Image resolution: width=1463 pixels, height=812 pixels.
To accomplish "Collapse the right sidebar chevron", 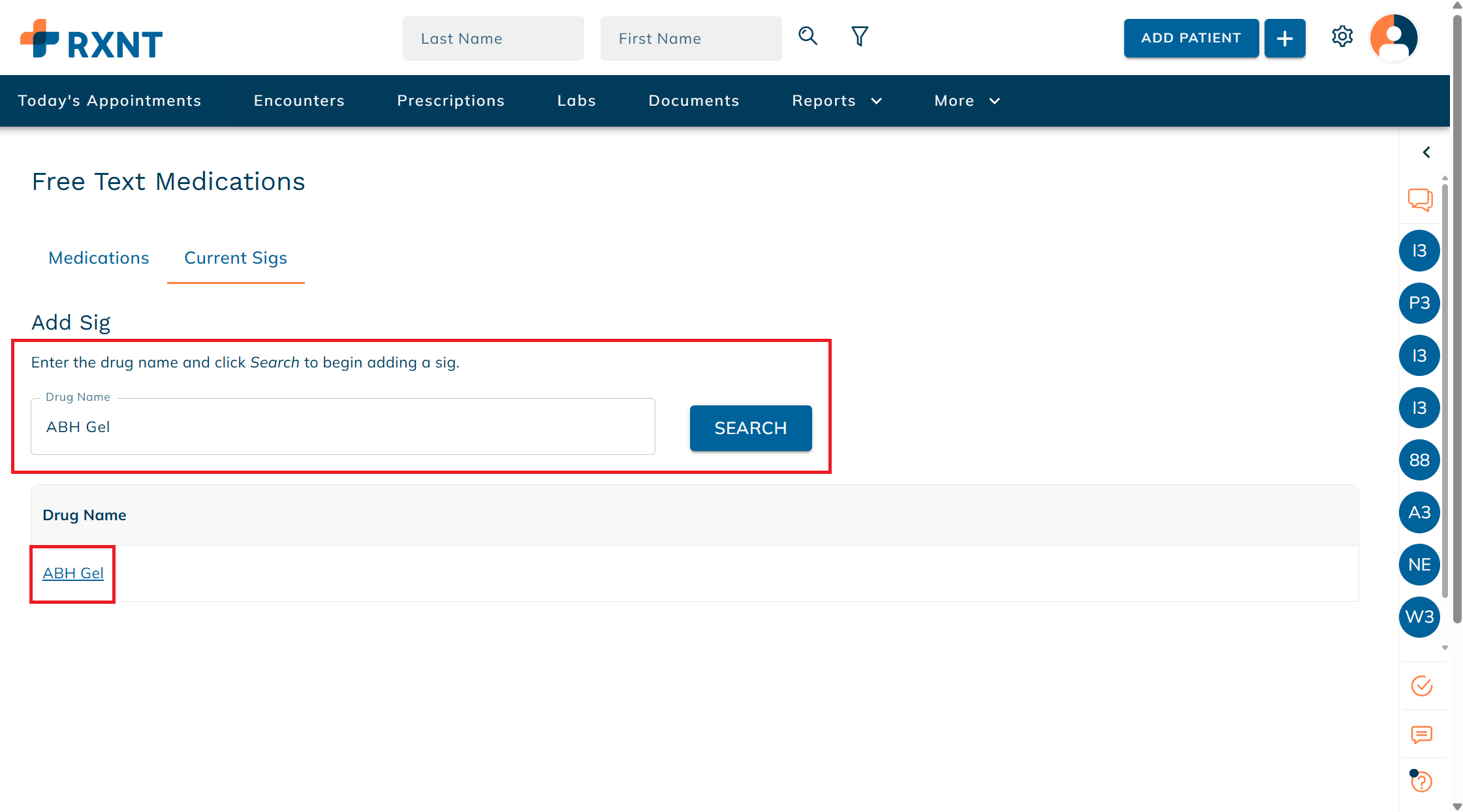I will point(1426,152).
